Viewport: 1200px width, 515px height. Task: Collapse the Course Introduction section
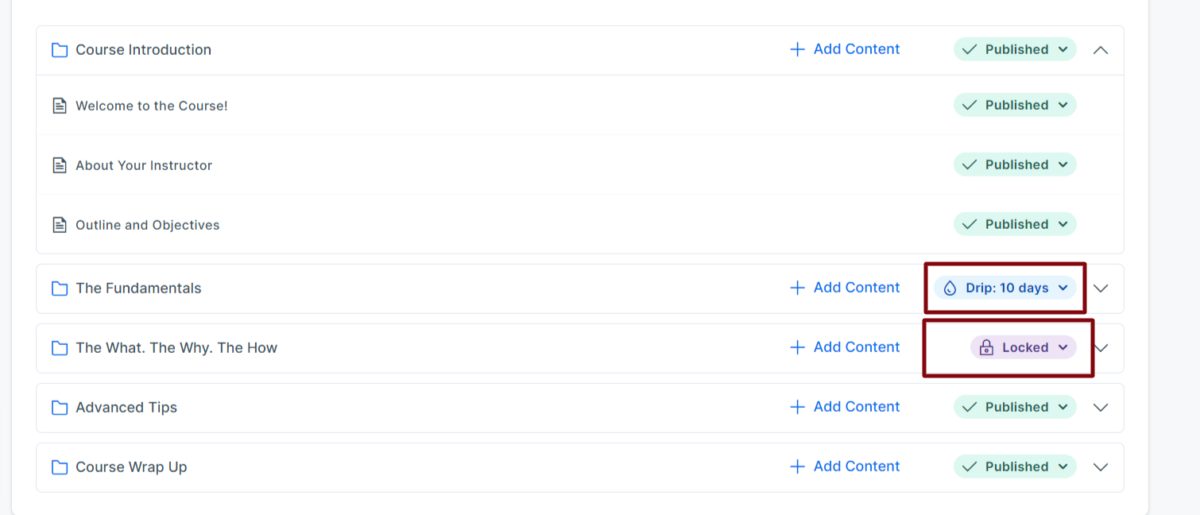point(1101,49)
